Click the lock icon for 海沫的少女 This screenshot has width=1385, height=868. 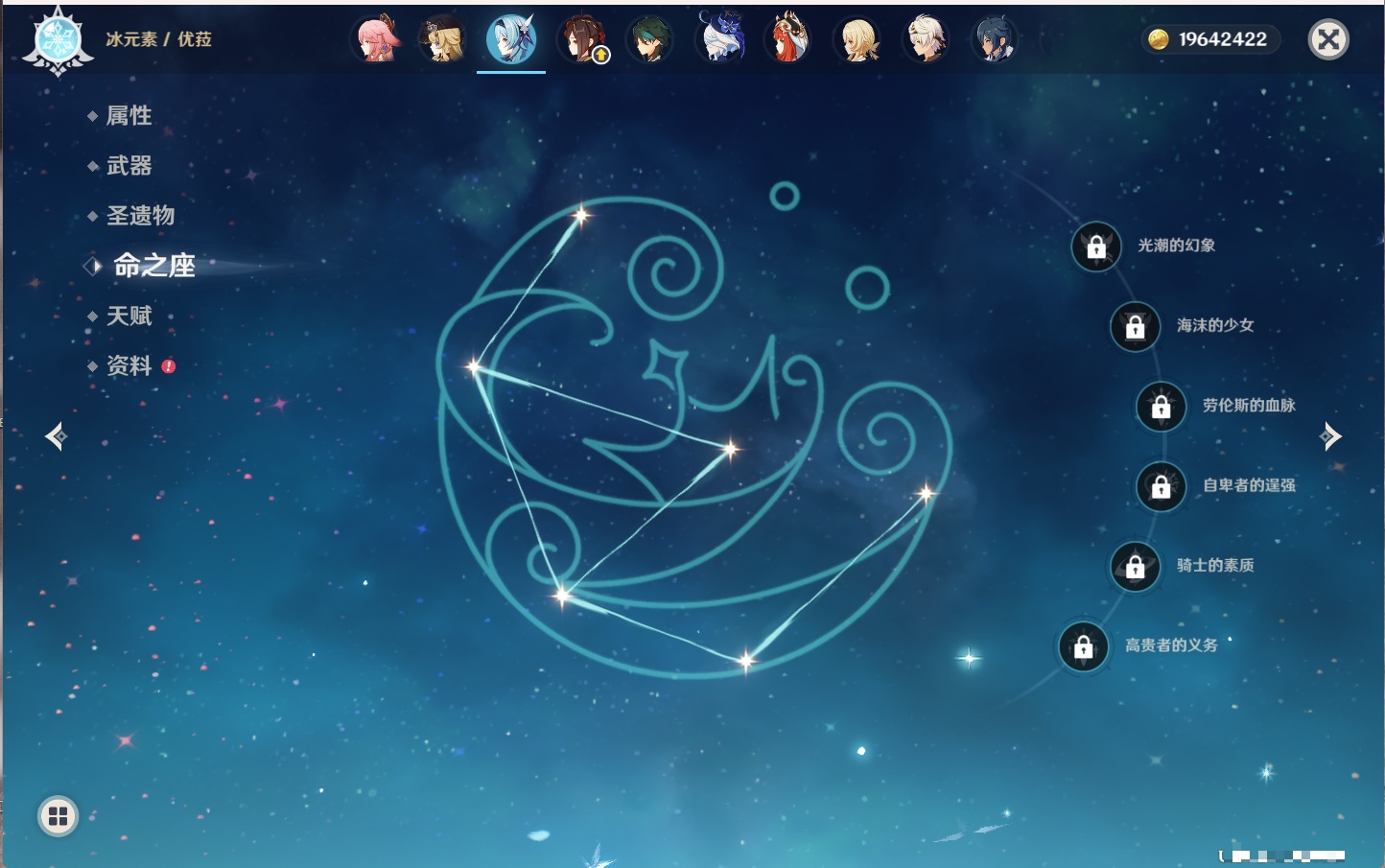coord(1135,327)
